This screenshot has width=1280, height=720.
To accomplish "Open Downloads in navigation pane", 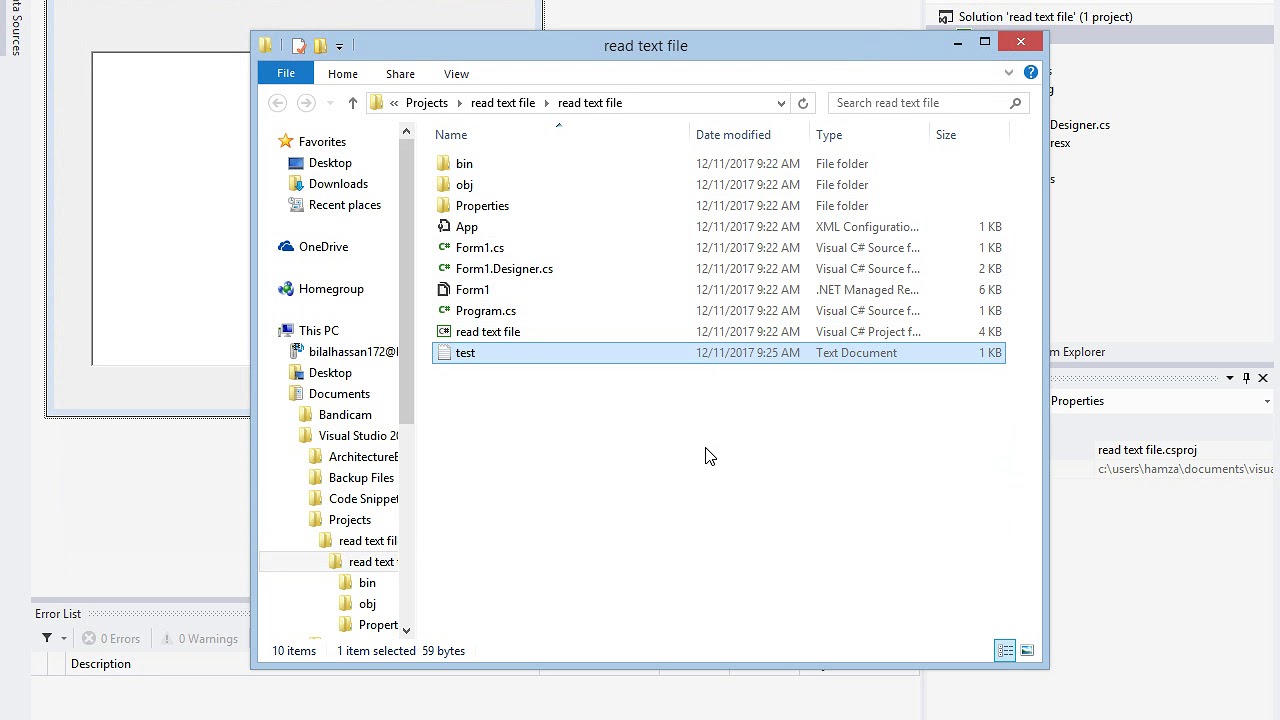I will coord(338,184).
